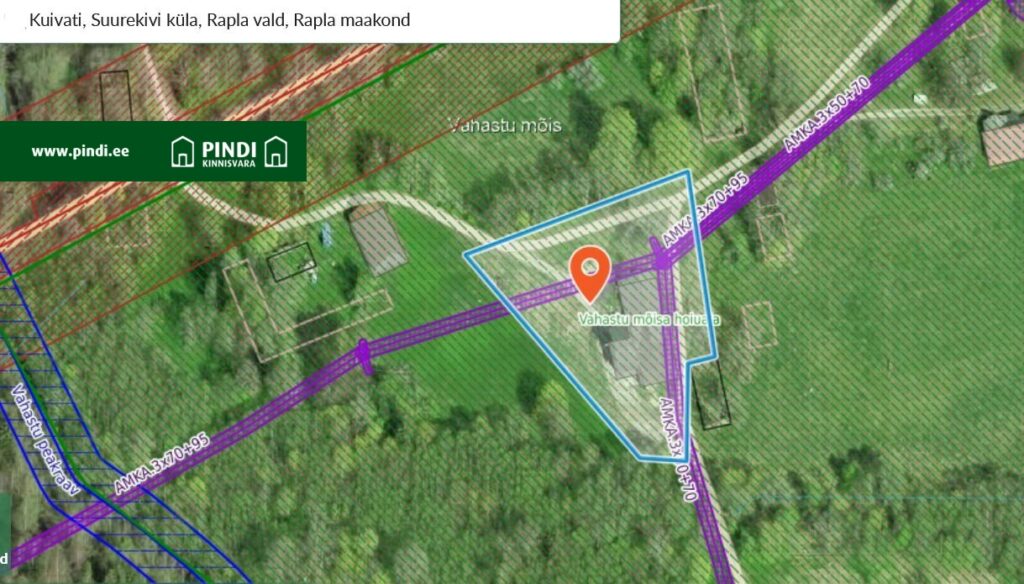Image resolution: width=1024 pixels, height=584 pixels.
Task: Click the house icon left of PINDI
Action: tap(182, 152)
